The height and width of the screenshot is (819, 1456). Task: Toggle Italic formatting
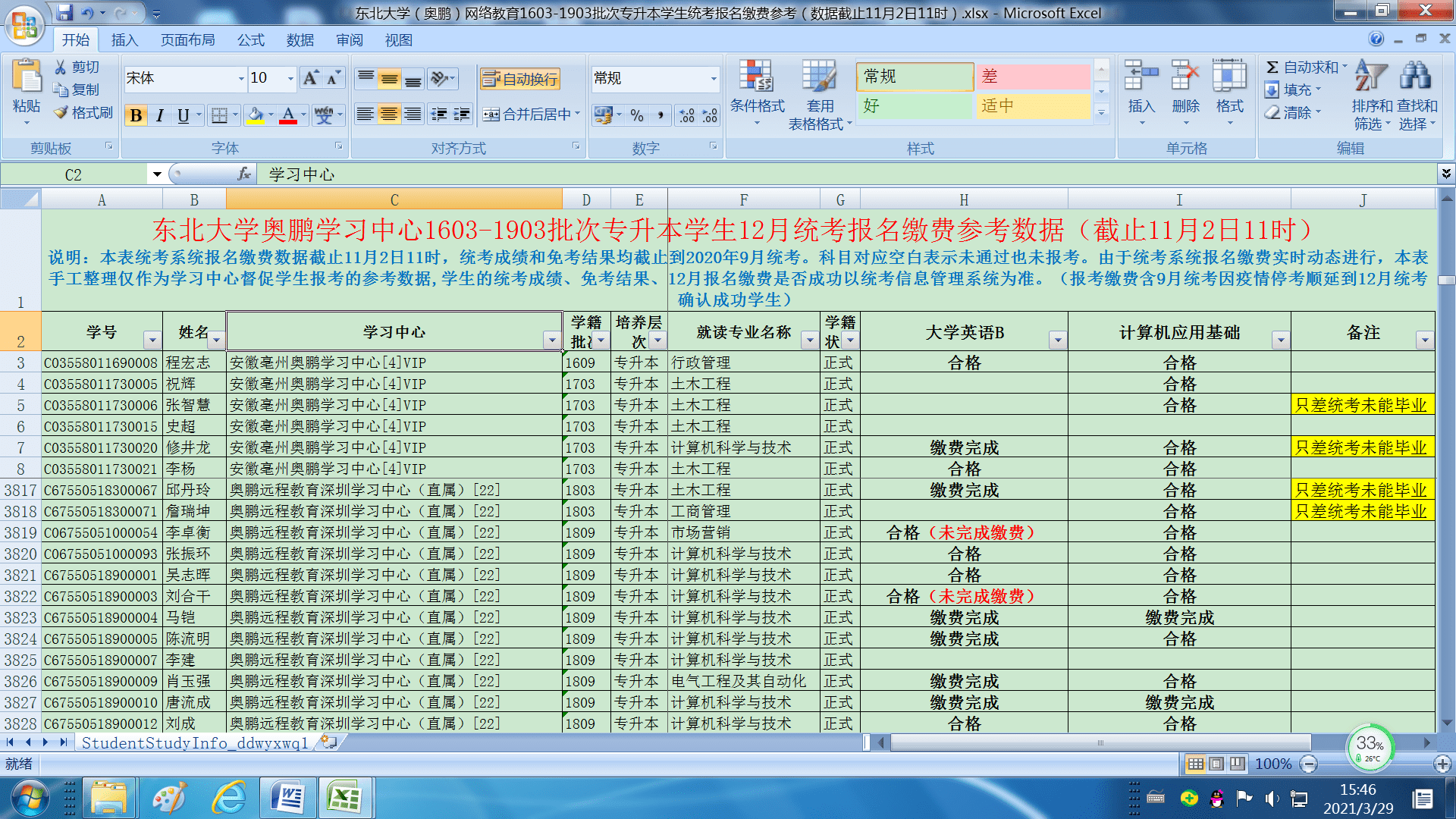(159, 115)
